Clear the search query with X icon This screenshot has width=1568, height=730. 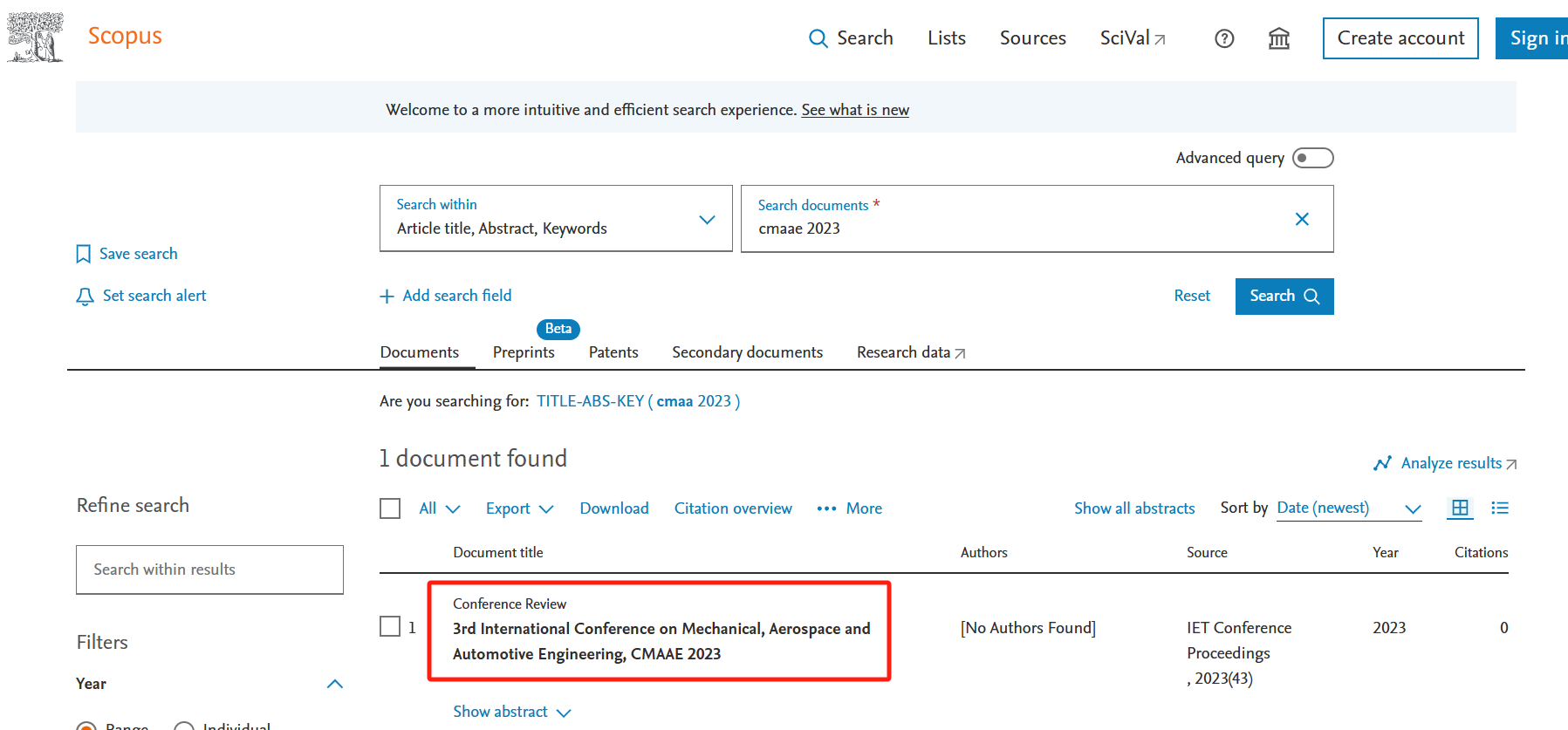pyautogui.click(x=1301, y=219)
